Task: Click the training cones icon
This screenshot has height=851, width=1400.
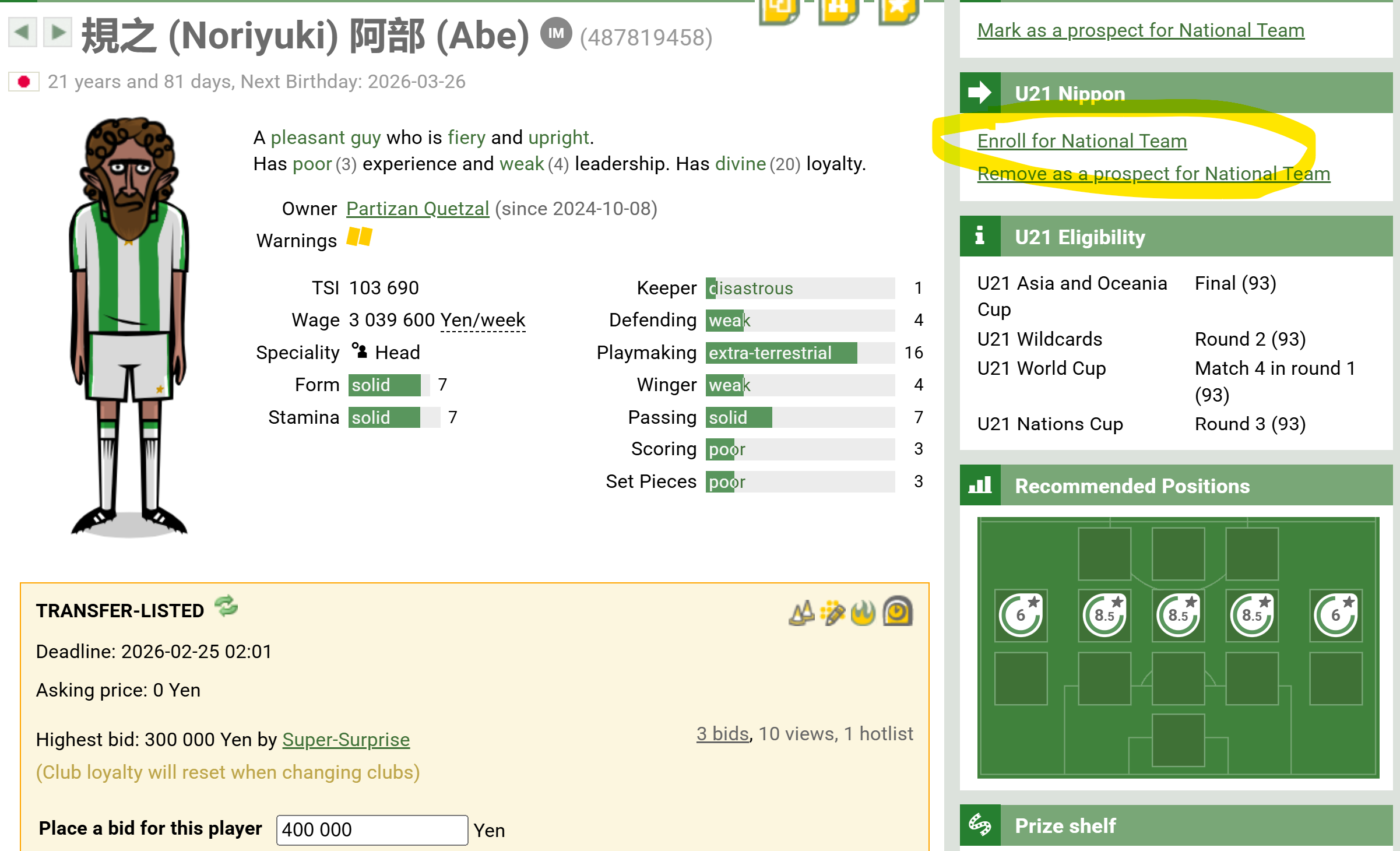Action: click(801, 613)
